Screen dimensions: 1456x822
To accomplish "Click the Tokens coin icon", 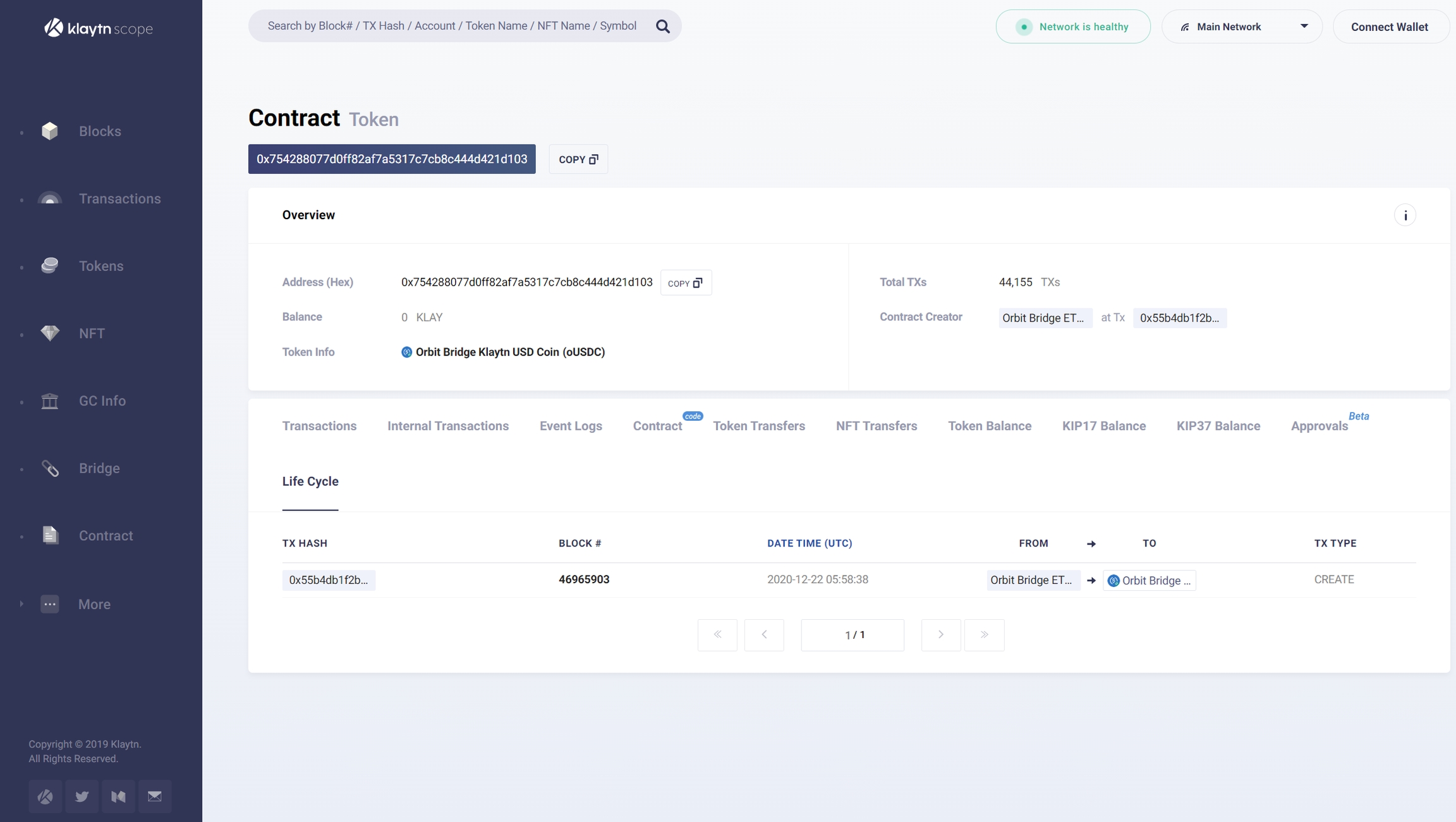I will pyautogui.click(x=50, y=265).
